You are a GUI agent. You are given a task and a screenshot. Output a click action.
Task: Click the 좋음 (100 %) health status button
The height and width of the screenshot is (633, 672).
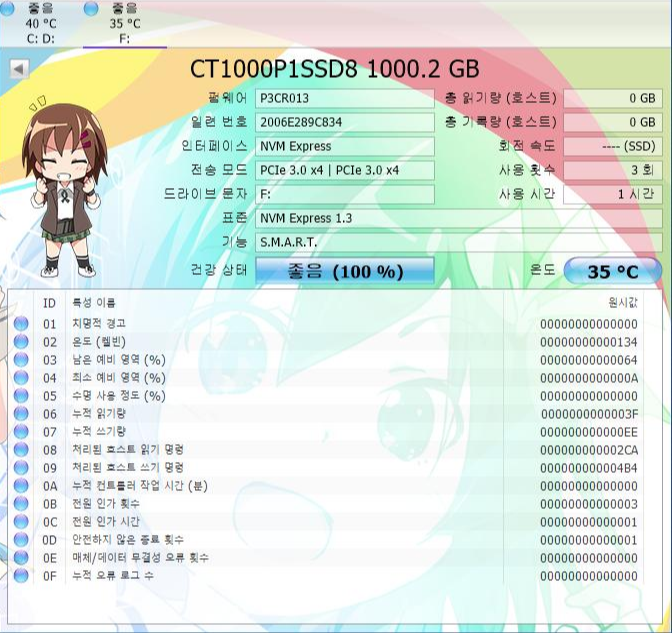pos(345,271)
